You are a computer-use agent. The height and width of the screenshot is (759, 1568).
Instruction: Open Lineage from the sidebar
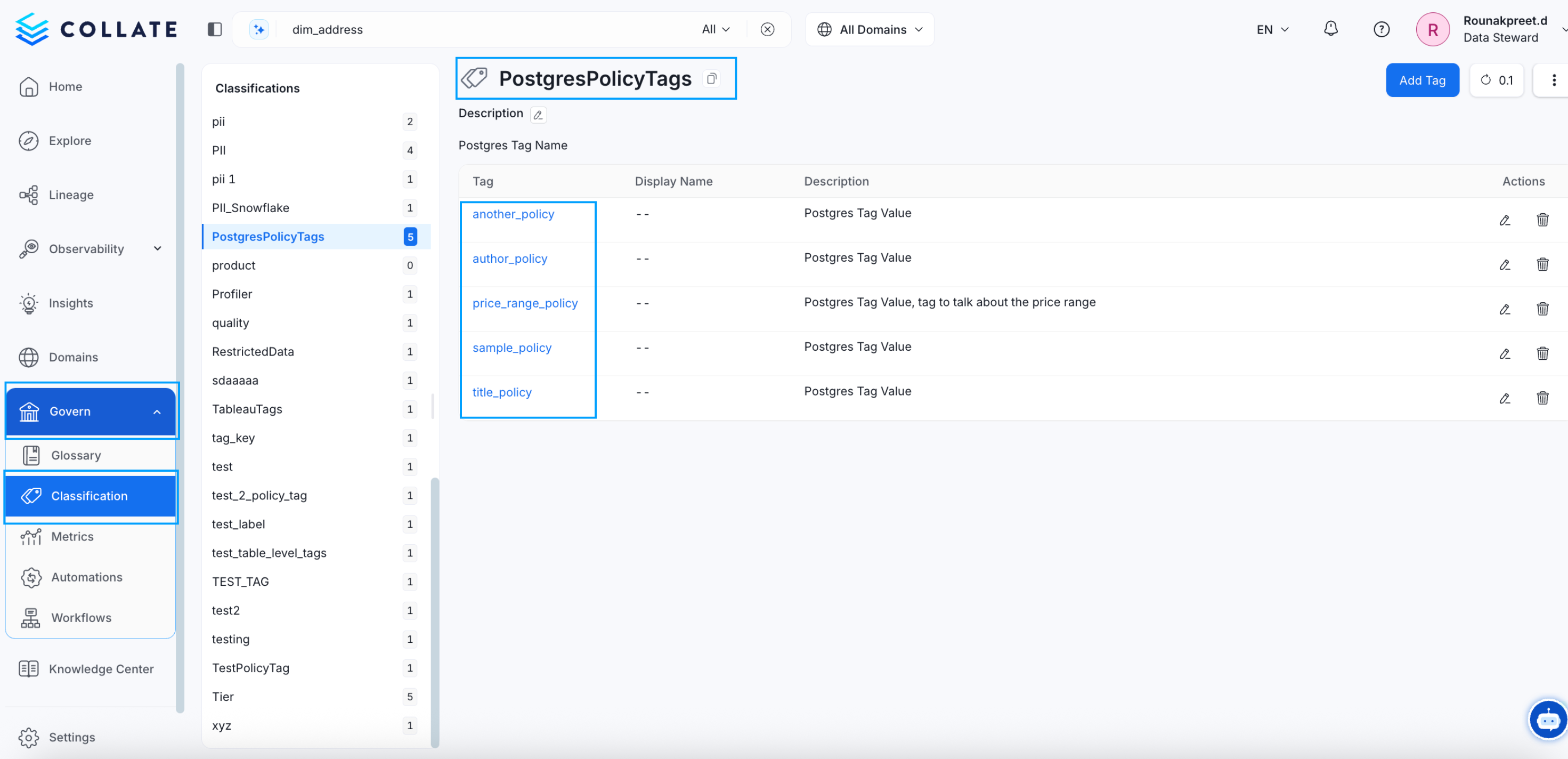click(72, 195)
